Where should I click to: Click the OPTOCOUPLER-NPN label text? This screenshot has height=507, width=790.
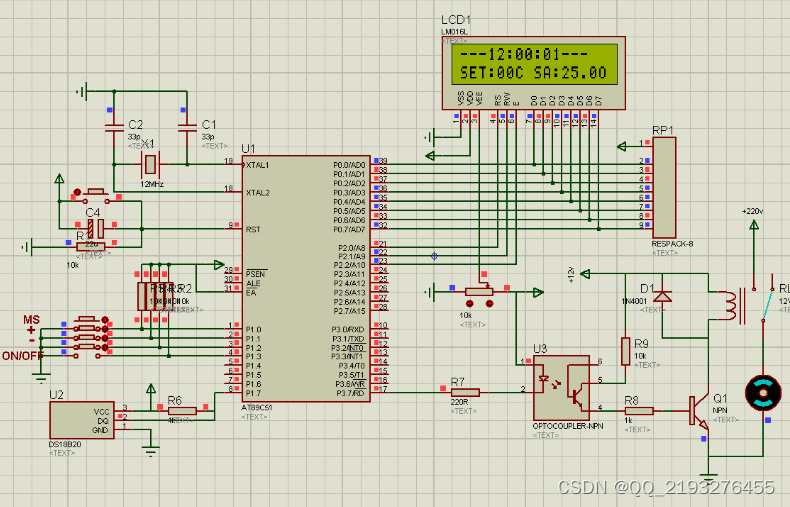568,426
